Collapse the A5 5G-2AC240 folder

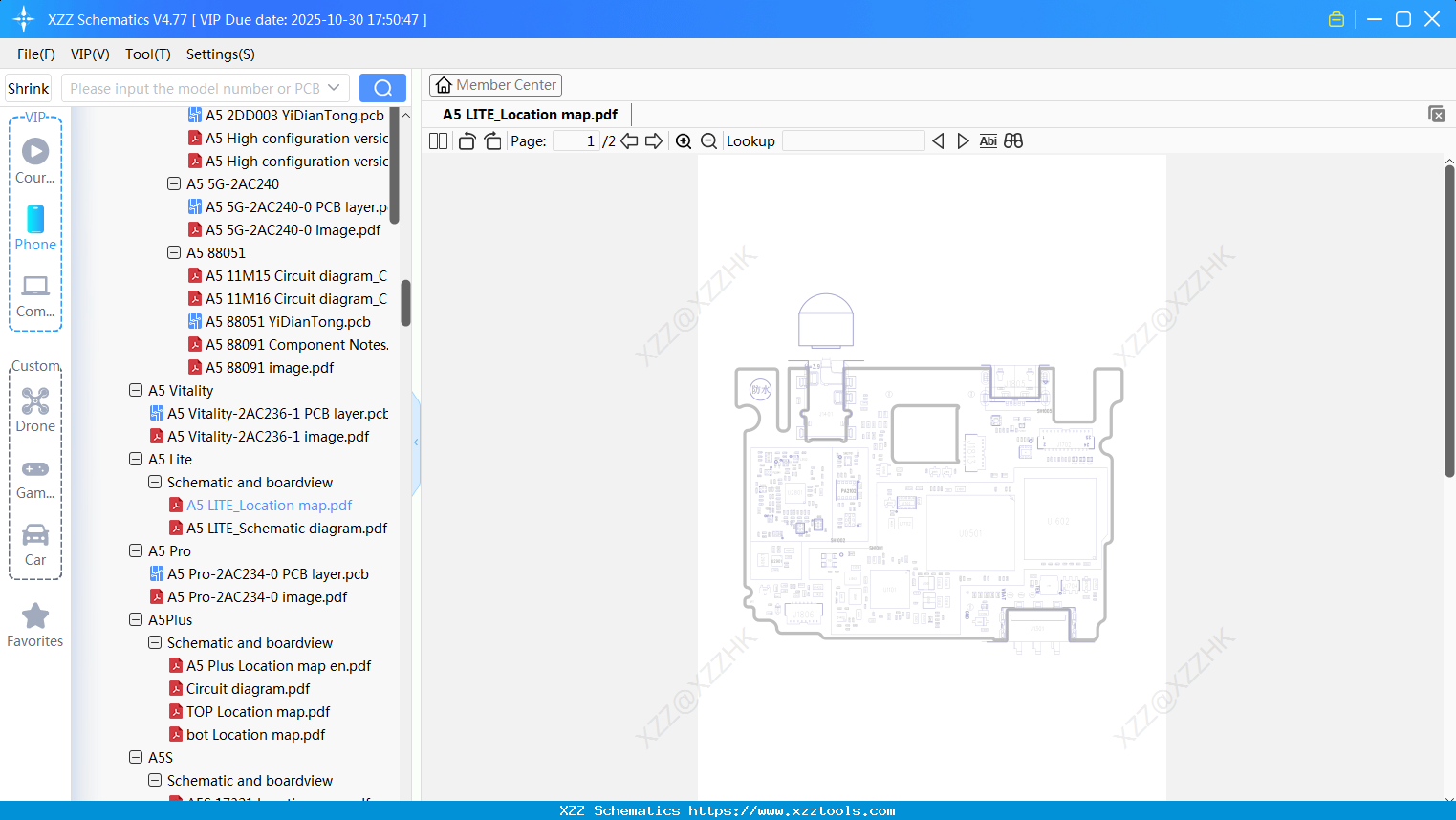[x=174, y=183]
